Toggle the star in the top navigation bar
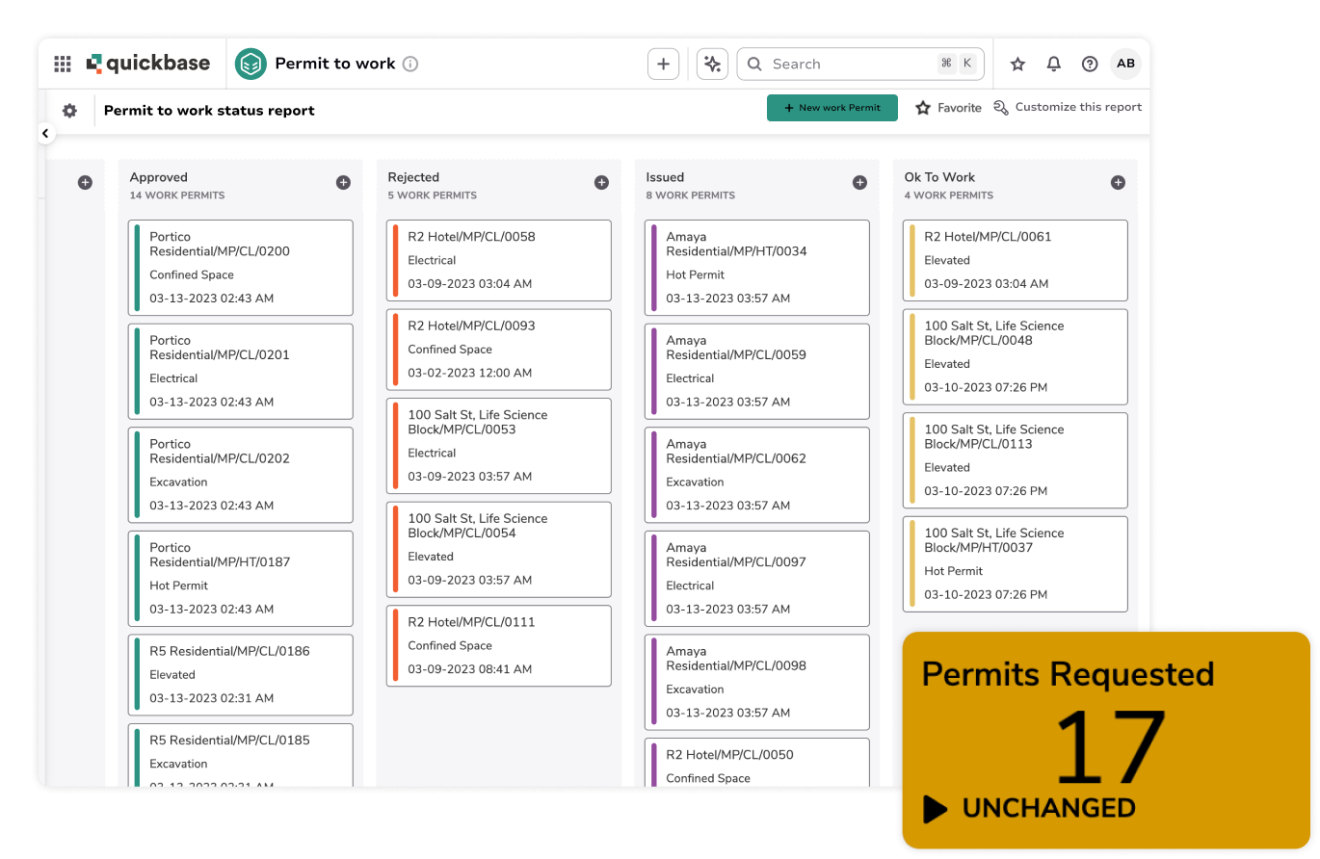This screenshot has height=859, width=1320. (x=1017, y=63)
